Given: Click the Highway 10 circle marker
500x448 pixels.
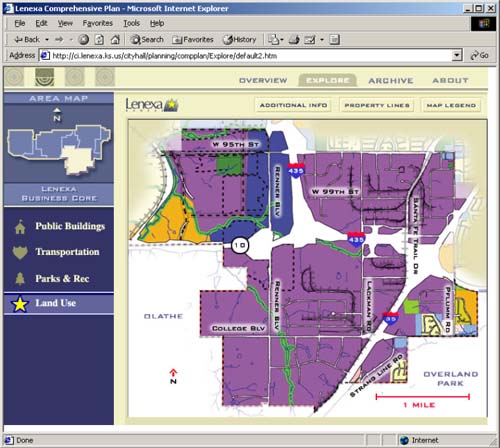Looking at the screenshot, I should 240,246.
